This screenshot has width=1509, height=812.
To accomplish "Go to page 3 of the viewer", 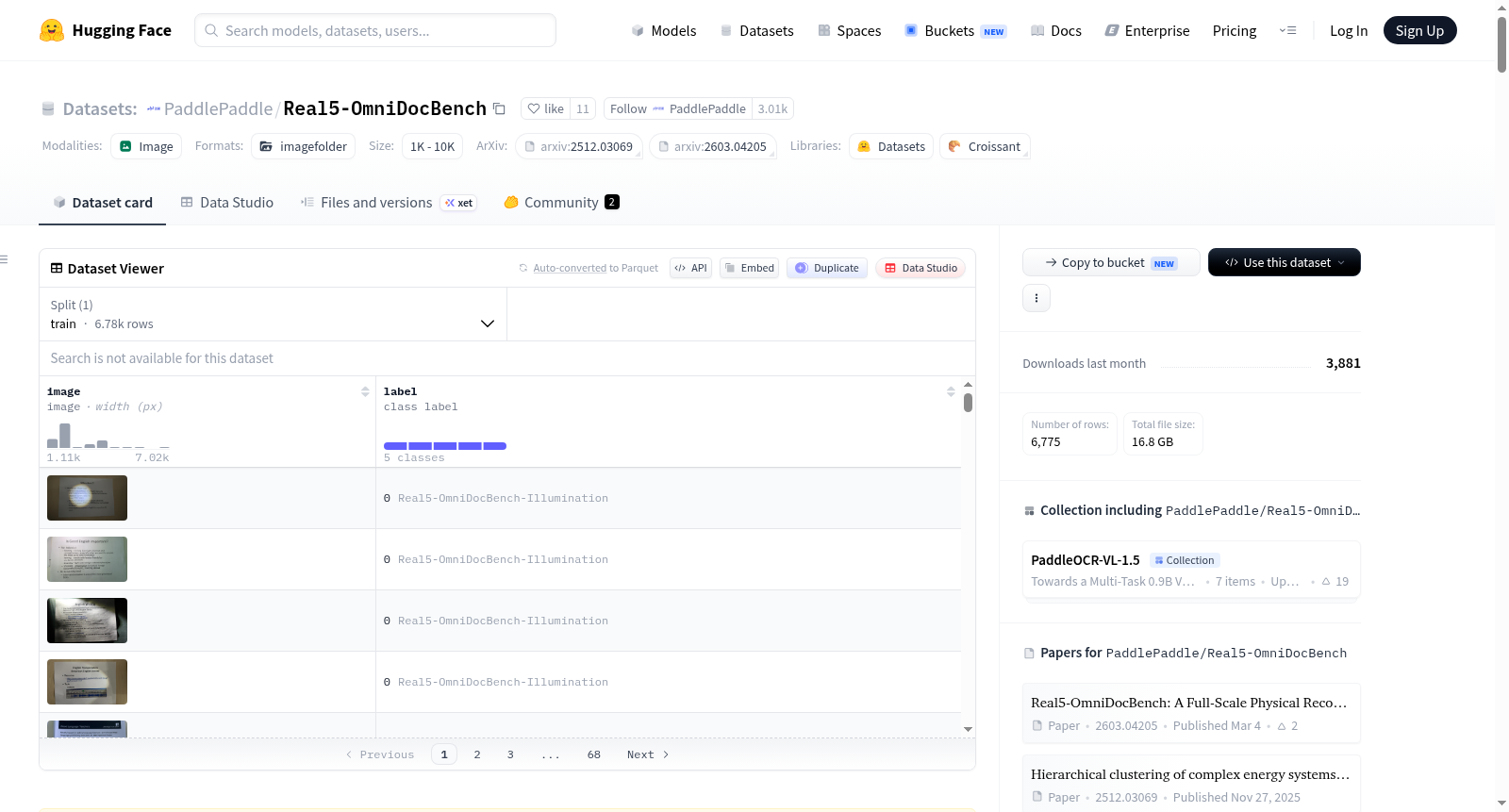I will 510,754.
